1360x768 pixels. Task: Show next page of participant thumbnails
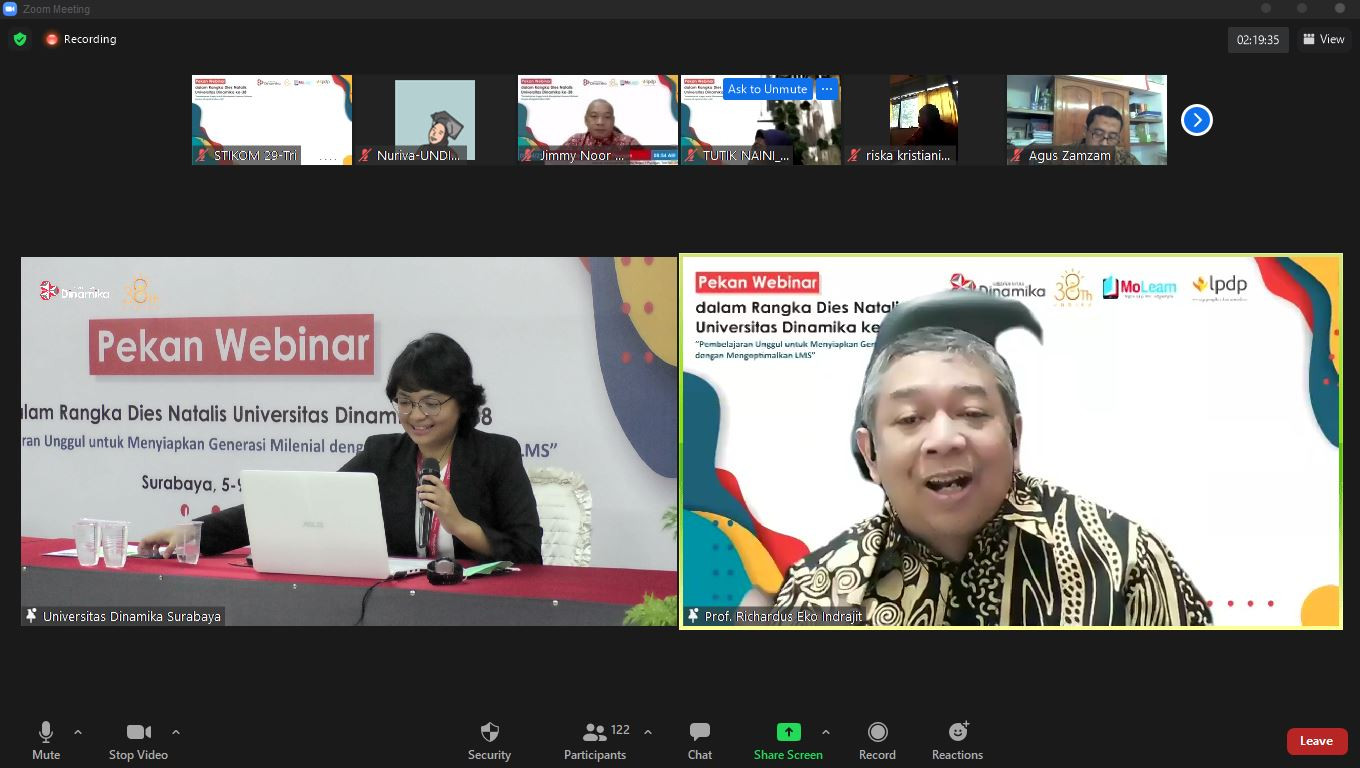[x=1196, y=120]
